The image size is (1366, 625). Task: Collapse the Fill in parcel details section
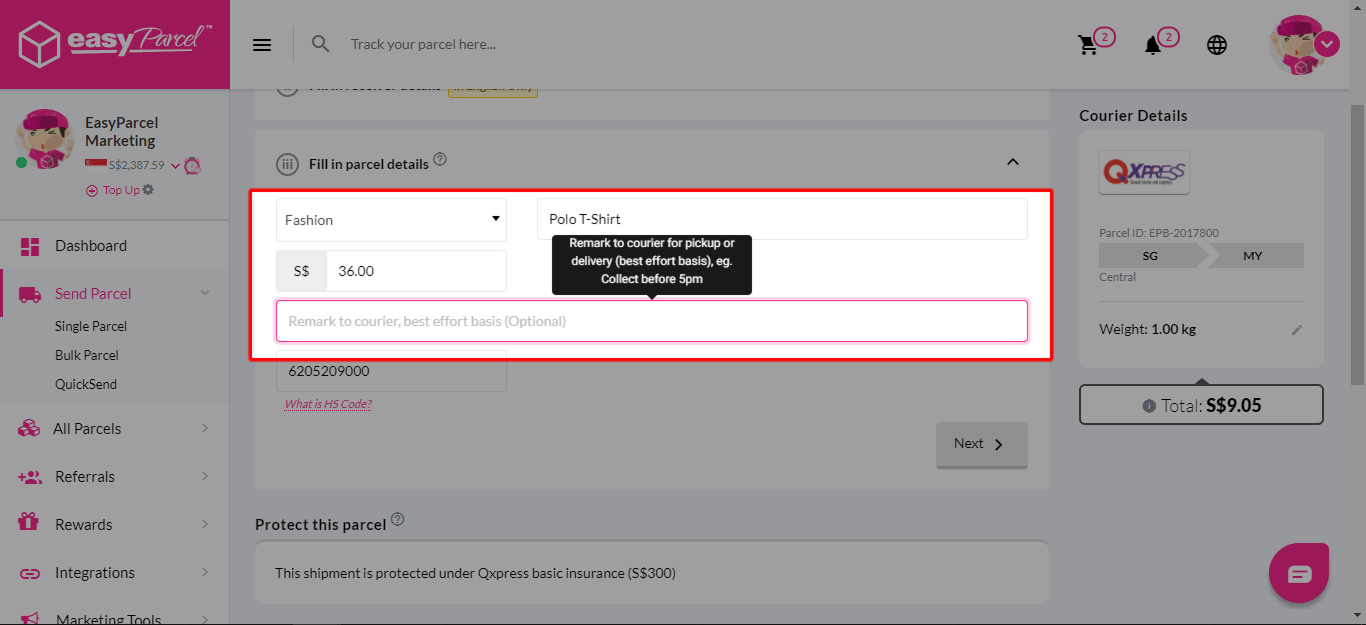coord(1012,161)
